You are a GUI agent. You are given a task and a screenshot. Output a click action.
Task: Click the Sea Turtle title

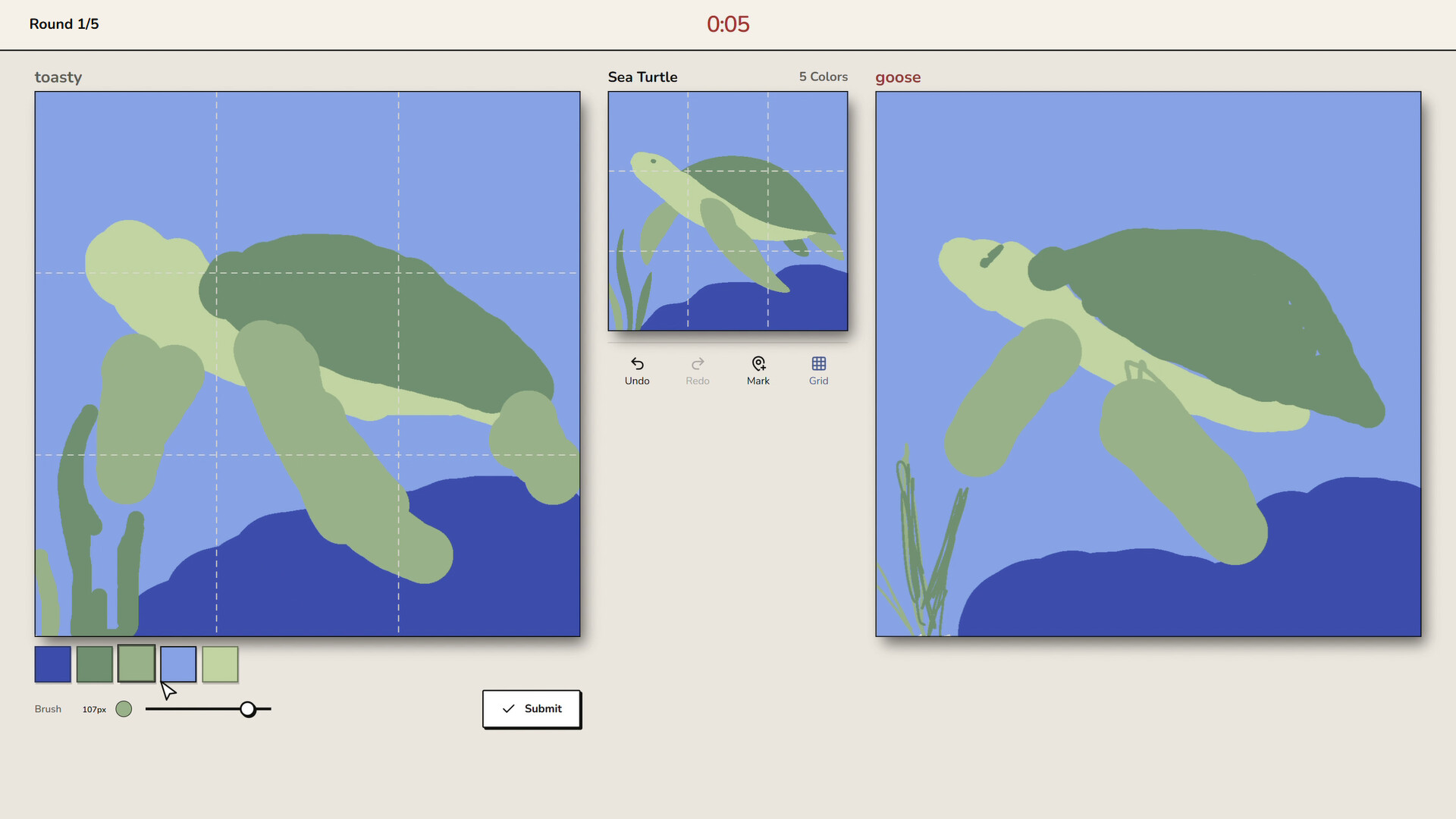click(642, 77)
